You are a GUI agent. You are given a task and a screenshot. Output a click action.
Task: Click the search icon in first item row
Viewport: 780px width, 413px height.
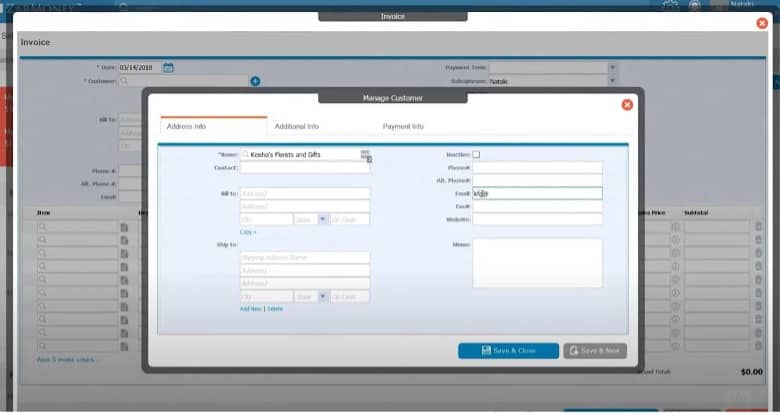click(x=42, y=228)
